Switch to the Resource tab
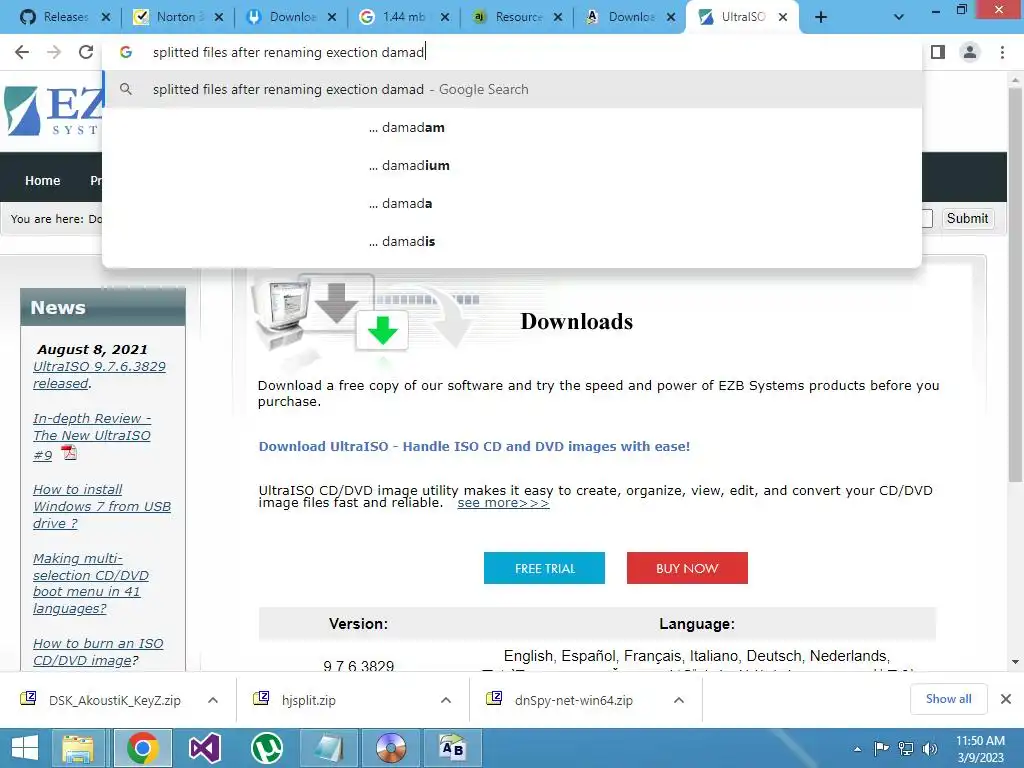This screenshot has height=768, width=1024. point(517,17)
